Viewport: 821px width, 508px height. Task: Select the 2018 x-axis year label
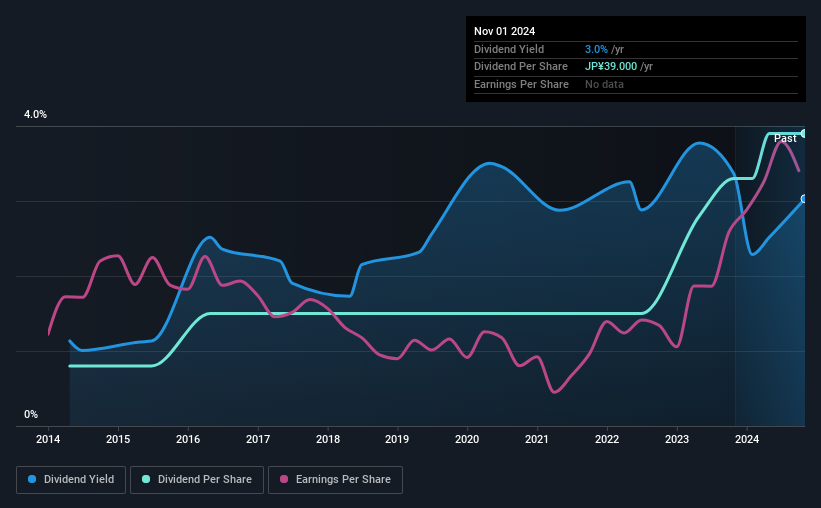coord(327,439)
